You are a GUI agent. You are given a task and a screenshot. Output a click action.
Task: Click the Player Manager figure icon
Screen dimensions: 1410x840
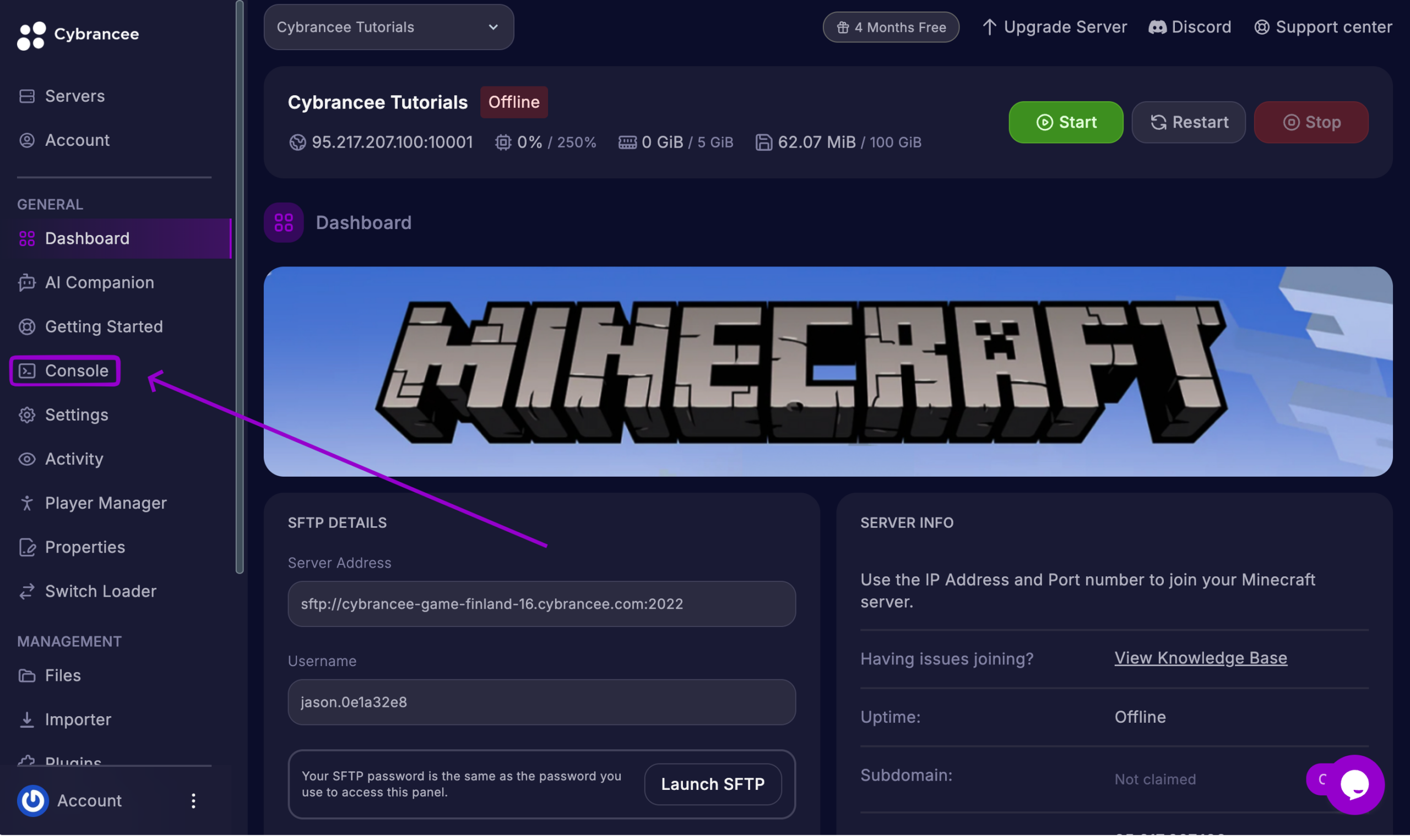26,504
